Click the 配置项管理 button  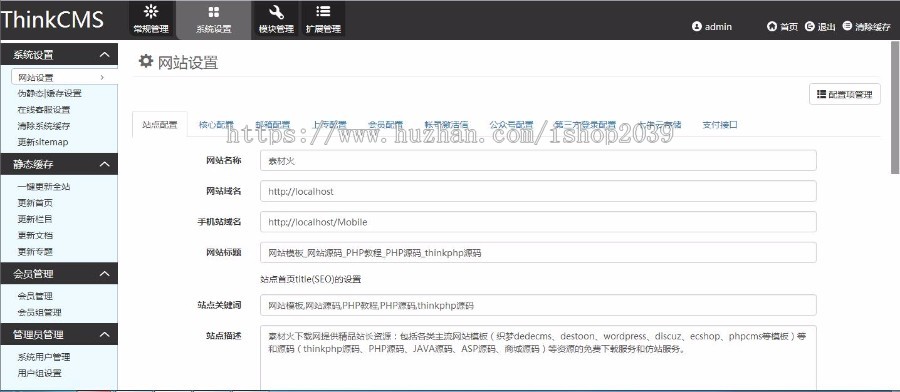pyautogui.click(x=844, y=95)
